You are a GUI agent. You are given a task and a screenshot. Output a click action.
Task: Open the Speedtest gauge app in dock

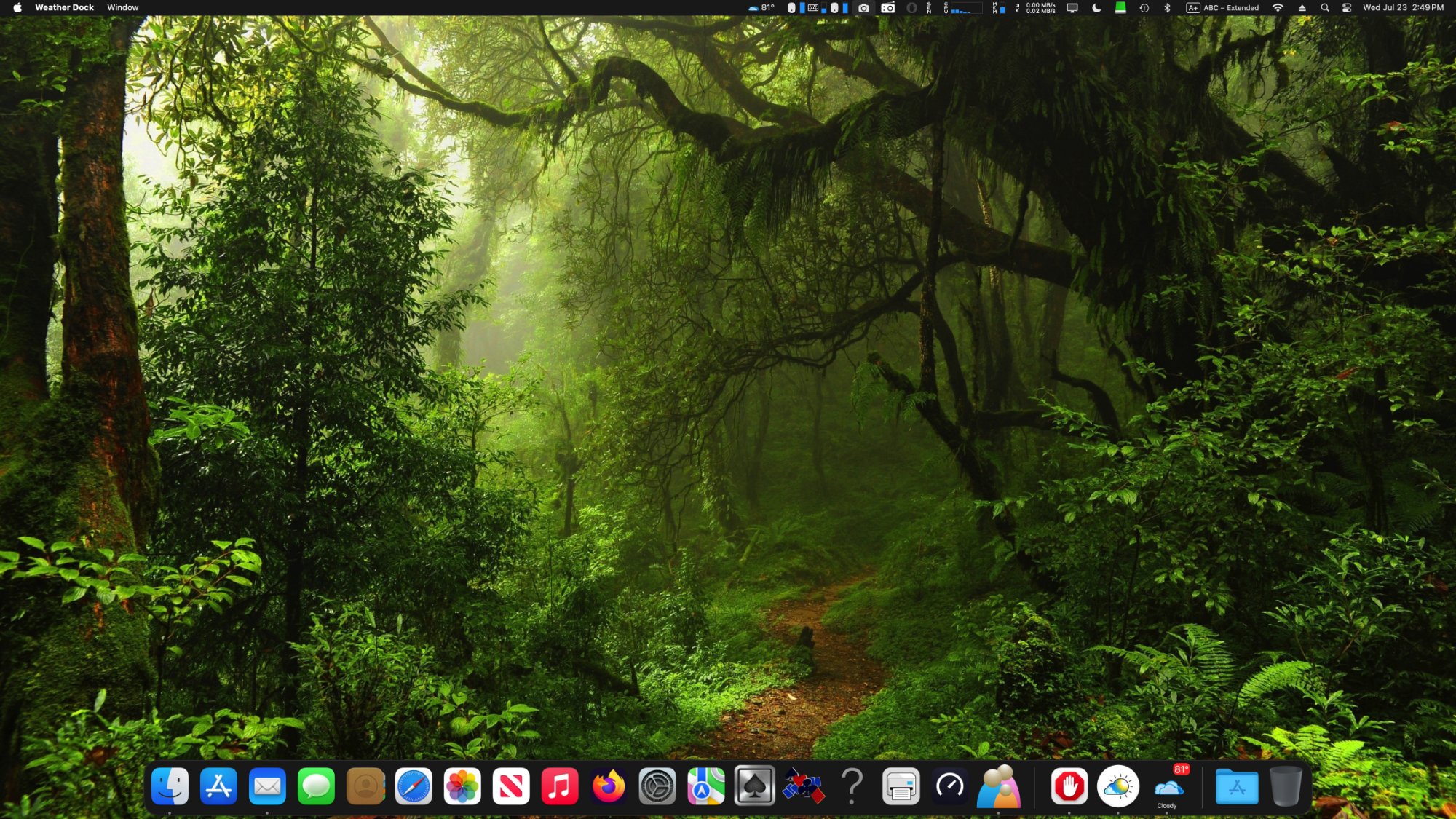(x=949, y=787)
